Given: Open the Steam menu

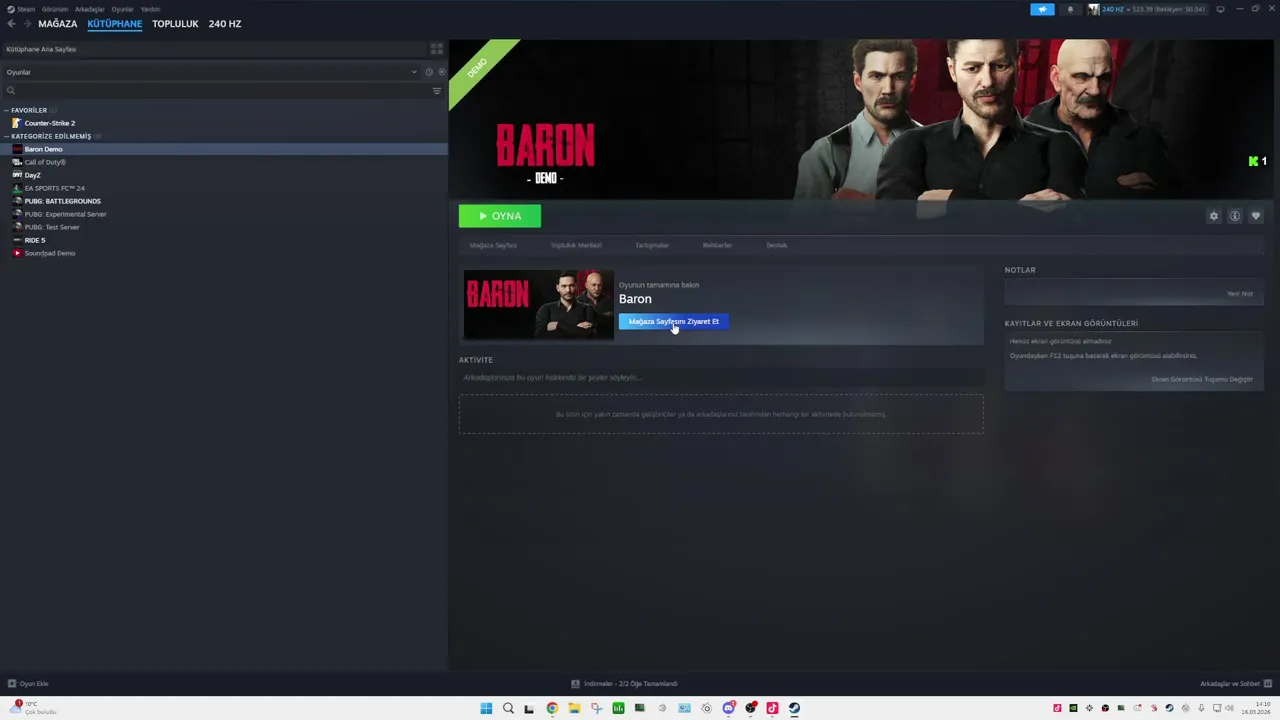Looking at the screenshot, I should coord(21,9).
